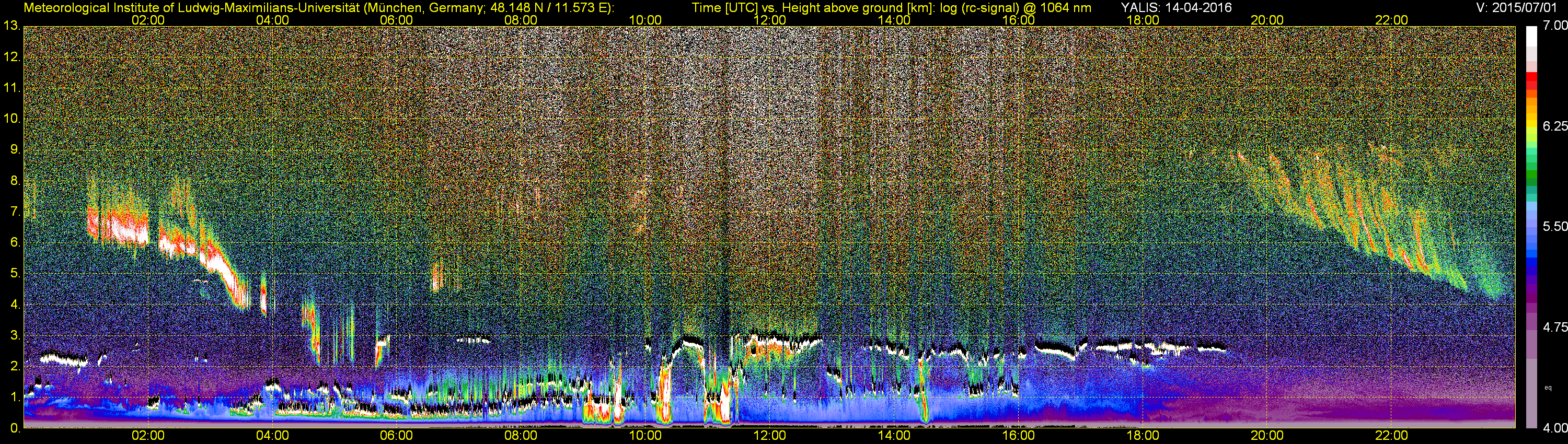Click the 04:00 label on the bottom time axis
1568x444 pixels.
(x=272, y=436)
